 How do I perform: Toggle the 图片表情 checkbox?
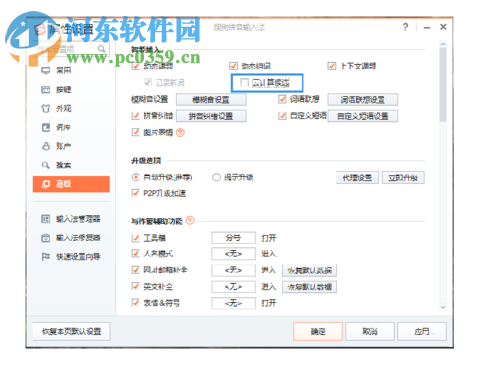point(135,132)
